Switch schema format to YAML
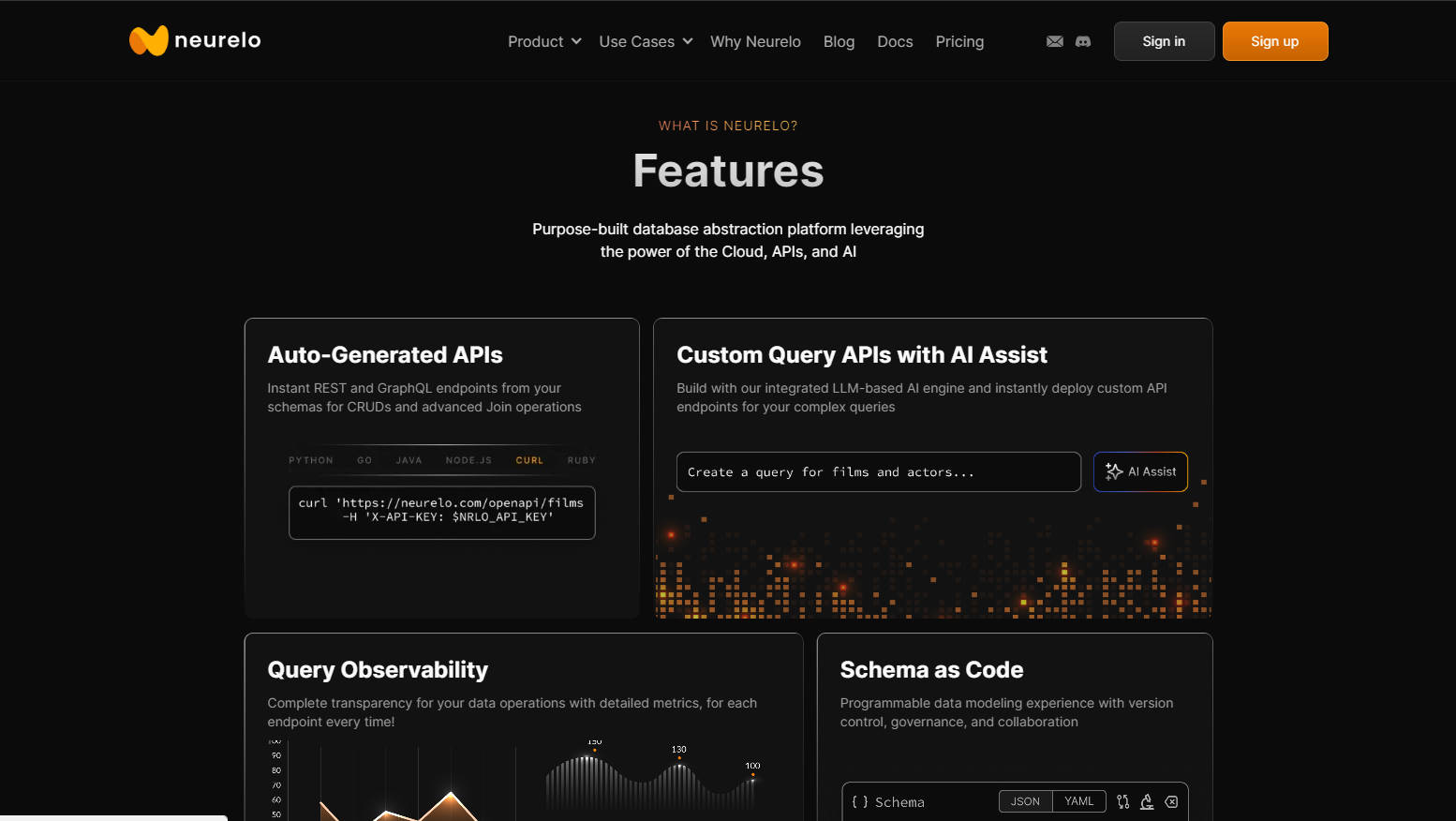Image resolution: width=1456 pixels, height=821 pixels. [x=1078, y=801]
